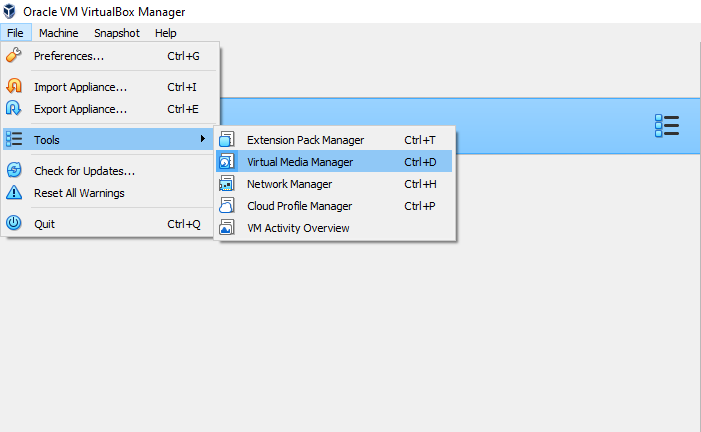Screen dimensions: 701x432
Task: Click the Preferences wrench icon
Action: [x=14, y=55]
